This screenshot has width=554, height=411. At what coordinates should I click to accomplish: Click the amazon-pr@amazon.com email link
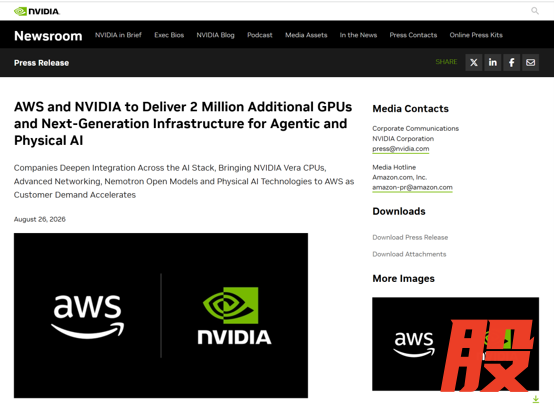tap(412, 187)
